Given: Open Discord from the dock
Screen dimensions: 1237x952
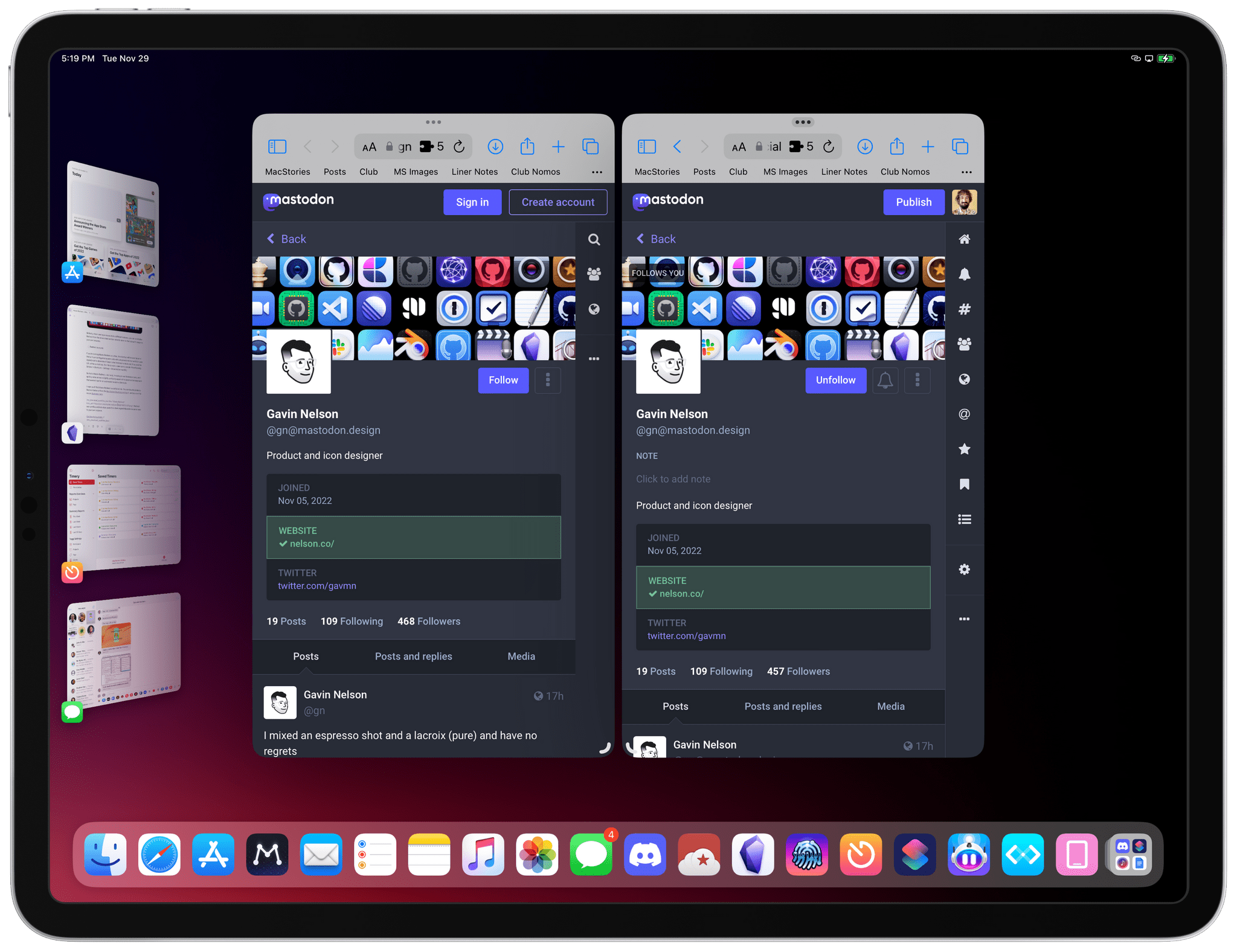Looking at the screenshot, I should coord(645,854).
